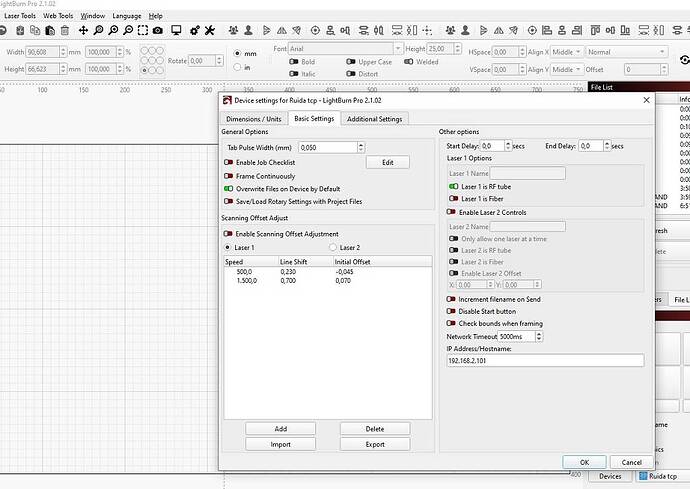Click the End Delay spinner arrows
The width and height of the screenshot is (690, 489).
click(607, 146)
